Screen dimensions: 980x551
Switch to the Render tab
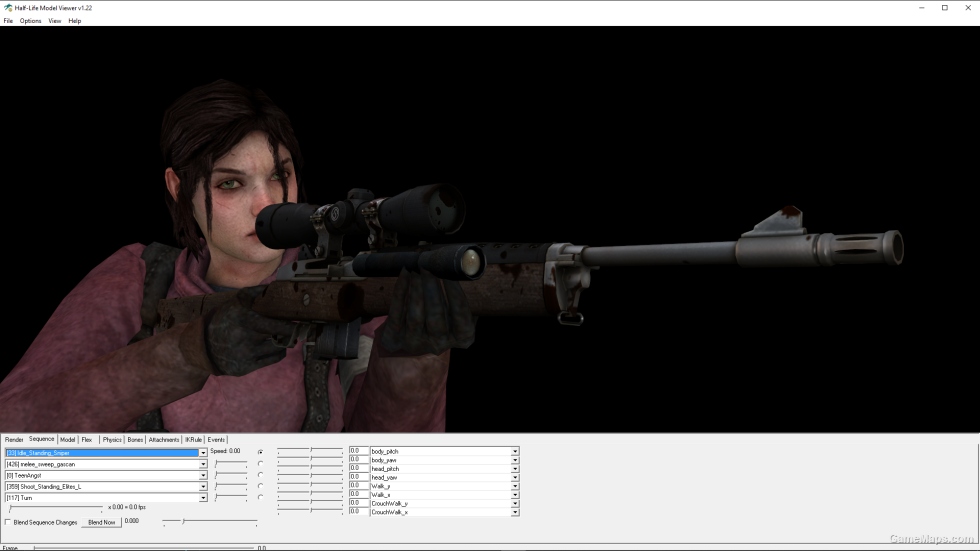[x=14, y=440]
